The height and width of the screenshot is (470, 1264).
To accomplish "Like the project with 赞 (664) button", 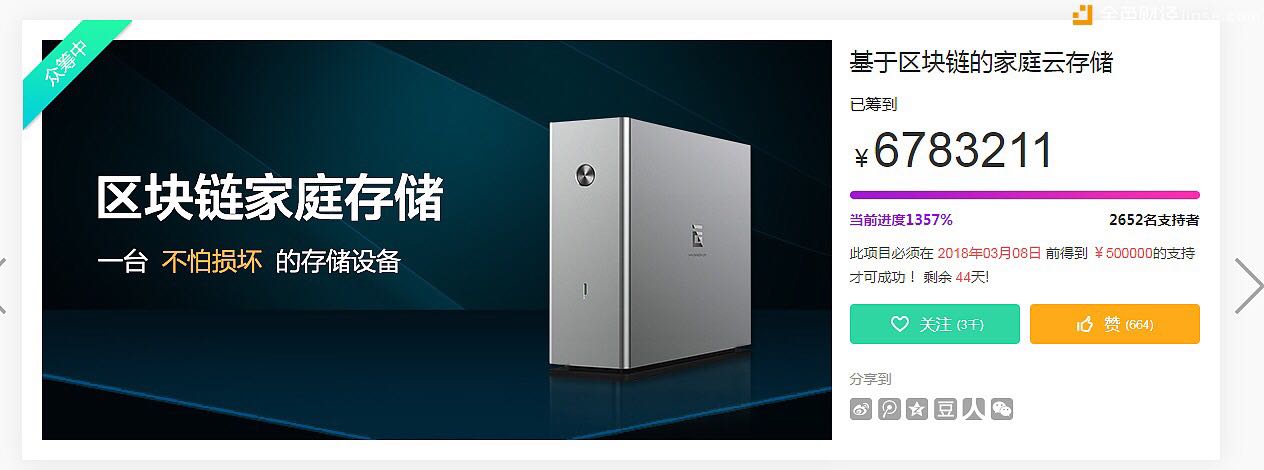I will click(x=1115, y=324).
